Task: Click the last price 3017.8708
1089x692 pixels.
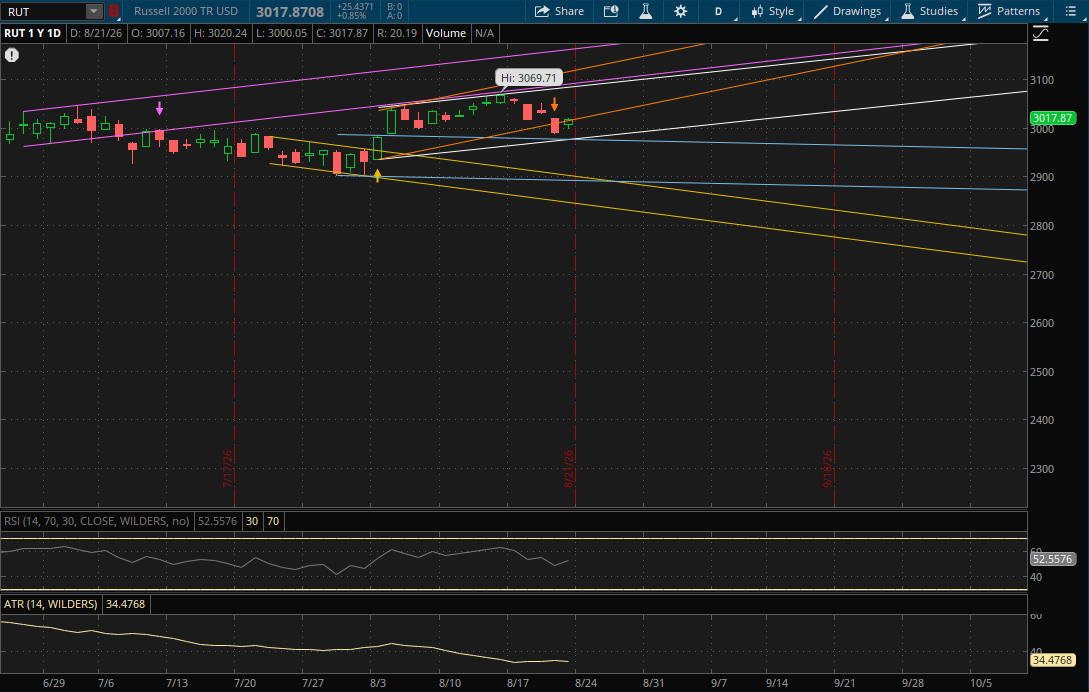Action: point(290,12)
